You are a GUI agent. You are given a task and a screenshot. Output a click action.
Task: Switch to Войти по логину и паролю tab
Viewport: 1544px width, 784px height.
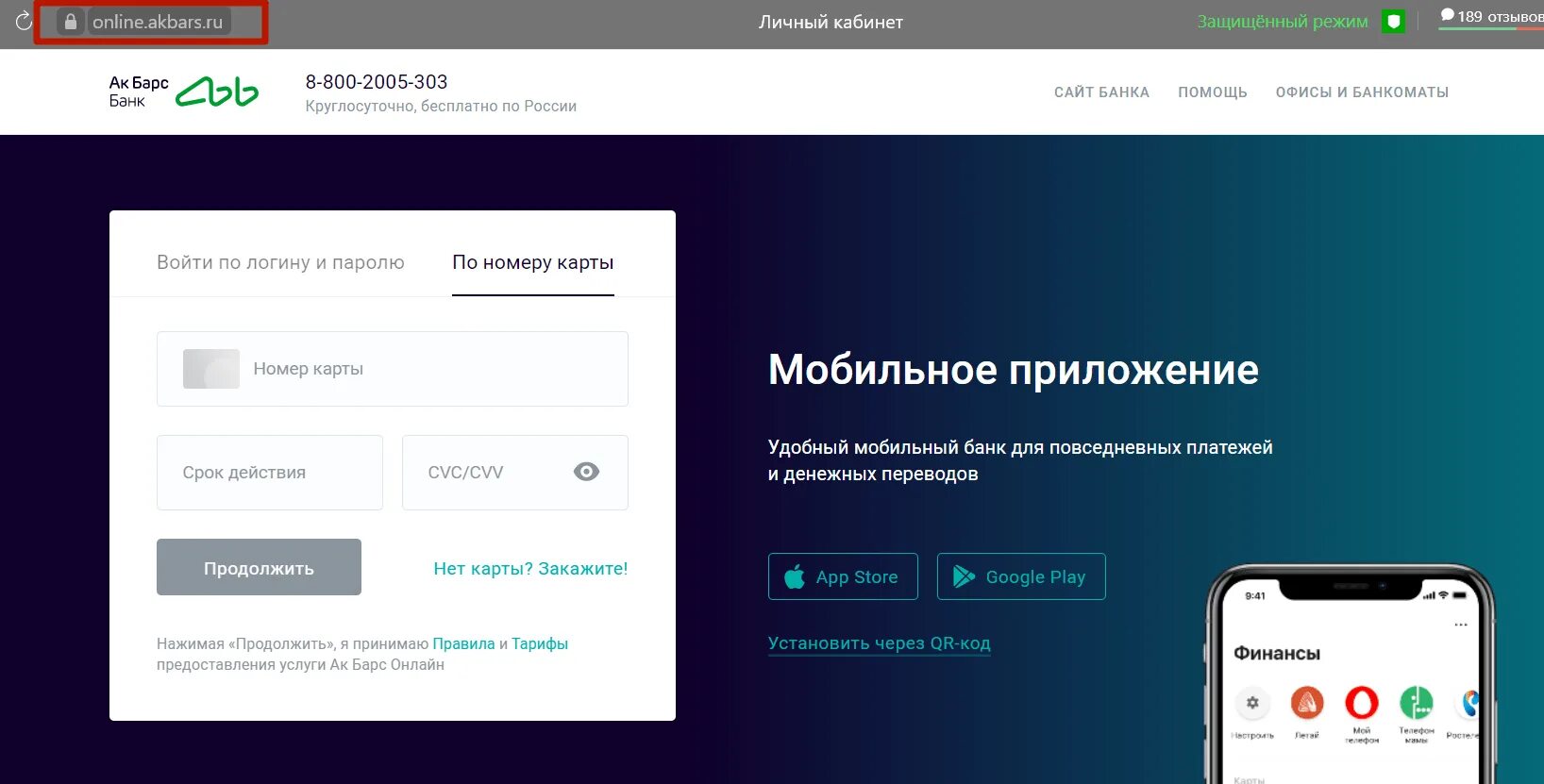tap(280, 262)
